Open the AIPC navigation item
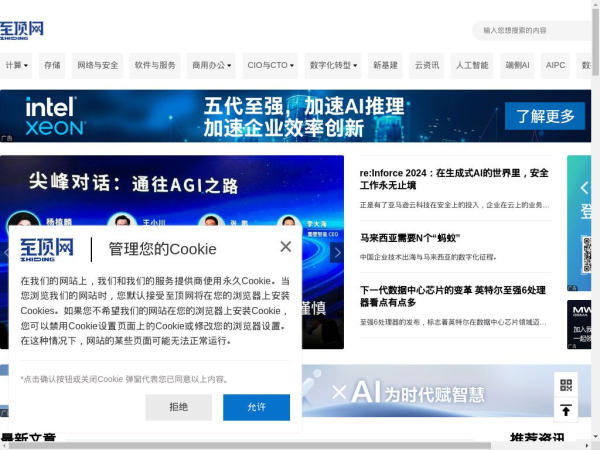Screen dimensions: 600x450 point(555,65)
